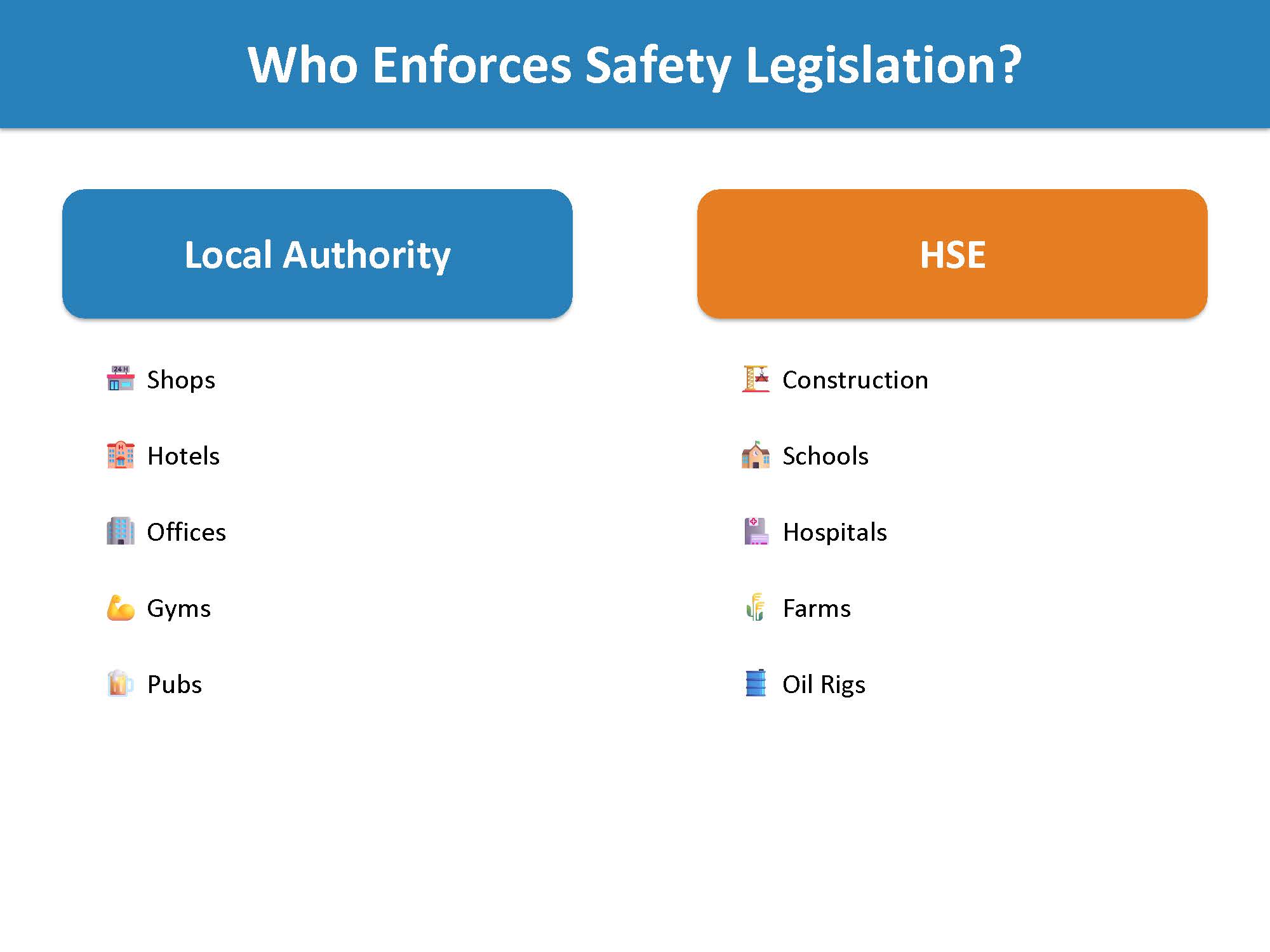Viewport: 1270px width, 952px height.
Task: Select the blue Local Authority header
Action: point(317,254)
